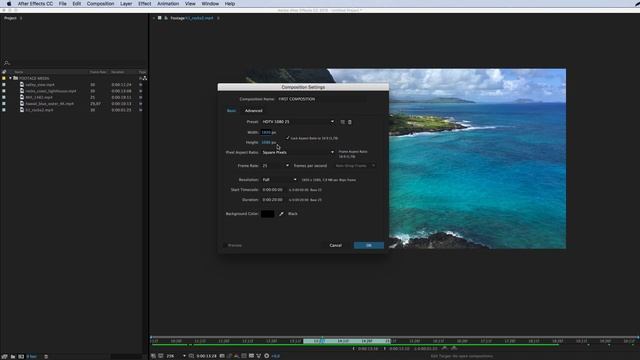Click the Duration value
Viewport: 640px width, 360px height.
pos(272,200)
